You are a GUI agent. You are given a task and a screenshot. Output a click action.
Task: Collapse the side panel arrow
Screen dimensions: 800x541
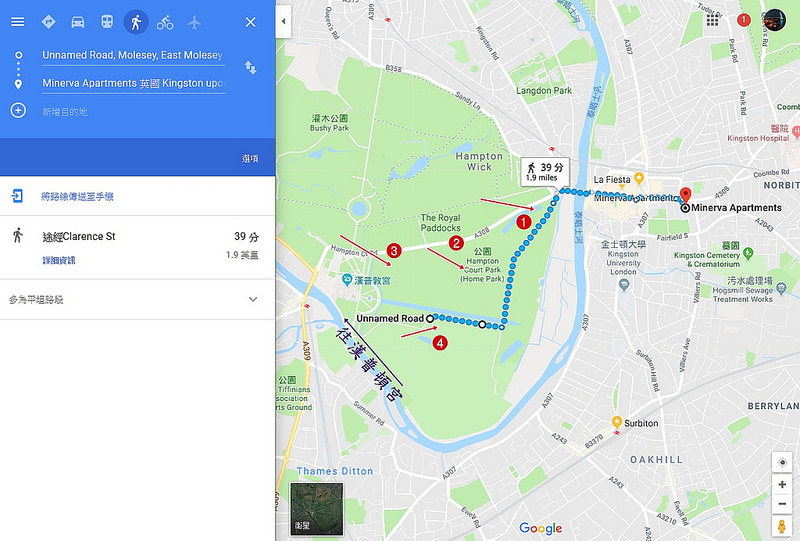(x=283, y=21)
